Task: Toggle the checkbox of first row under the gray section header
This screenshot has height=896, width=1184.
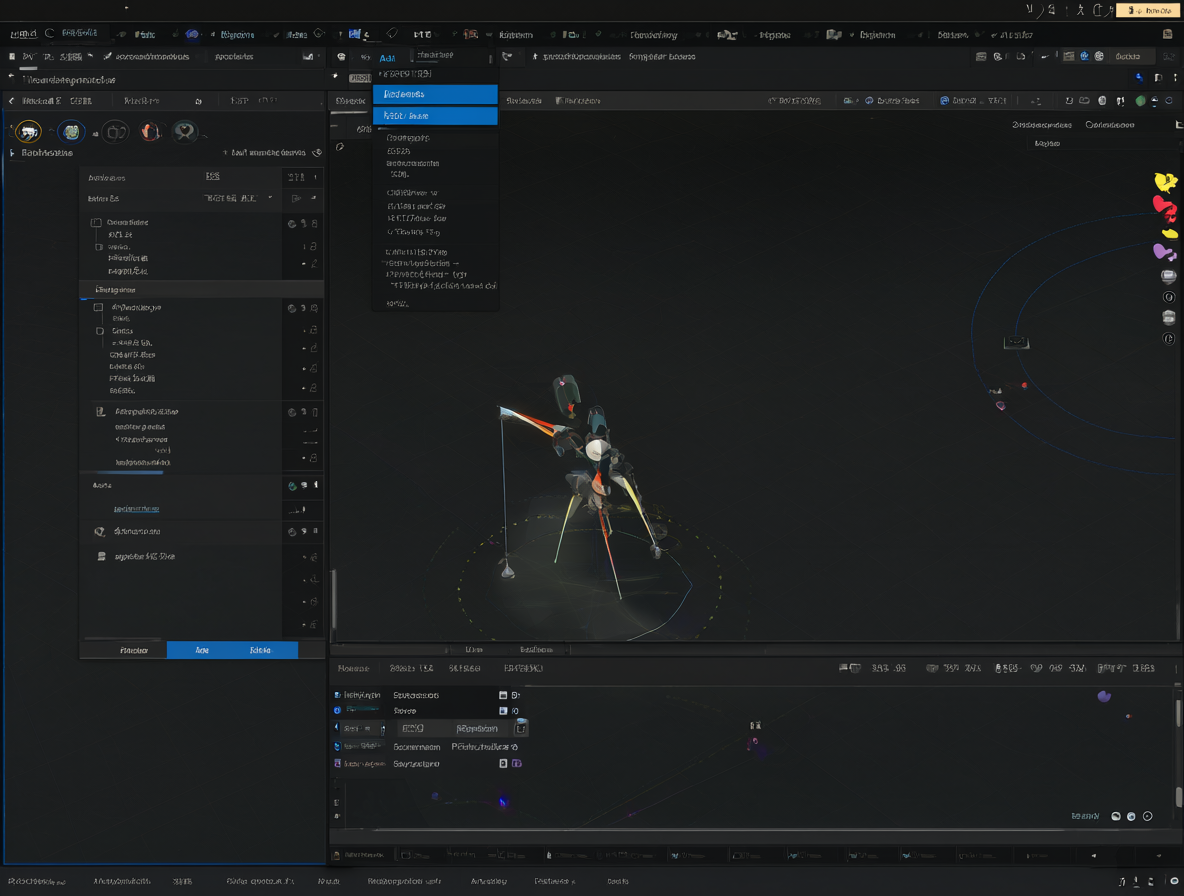Action: 98,308
